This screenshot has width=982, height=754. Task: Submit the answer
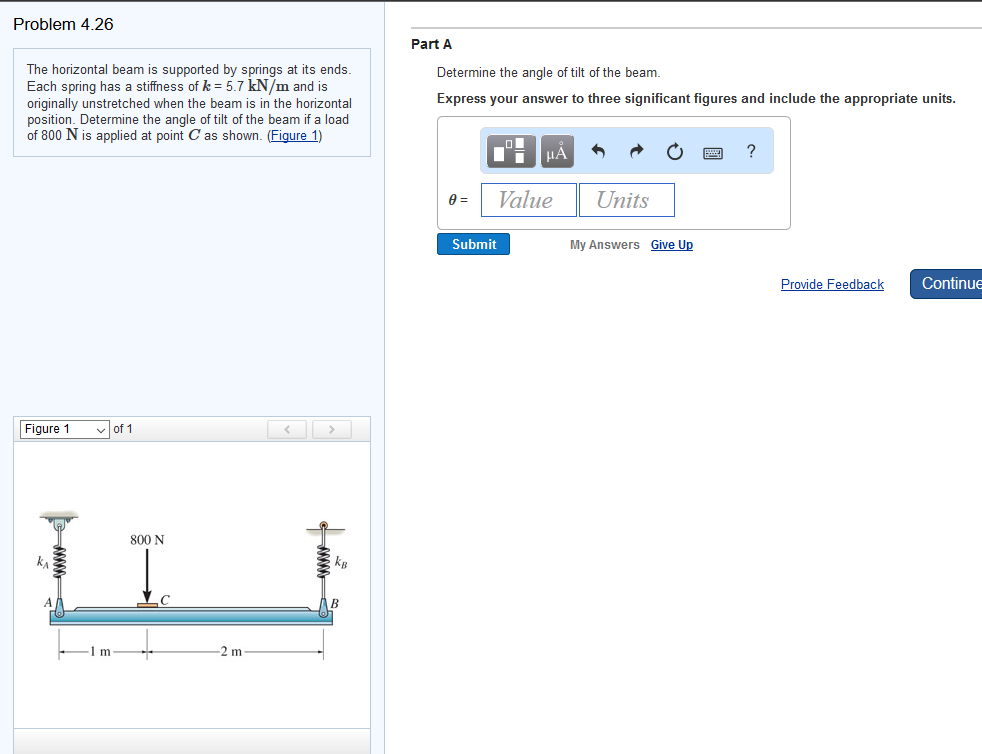pos(473,244)
